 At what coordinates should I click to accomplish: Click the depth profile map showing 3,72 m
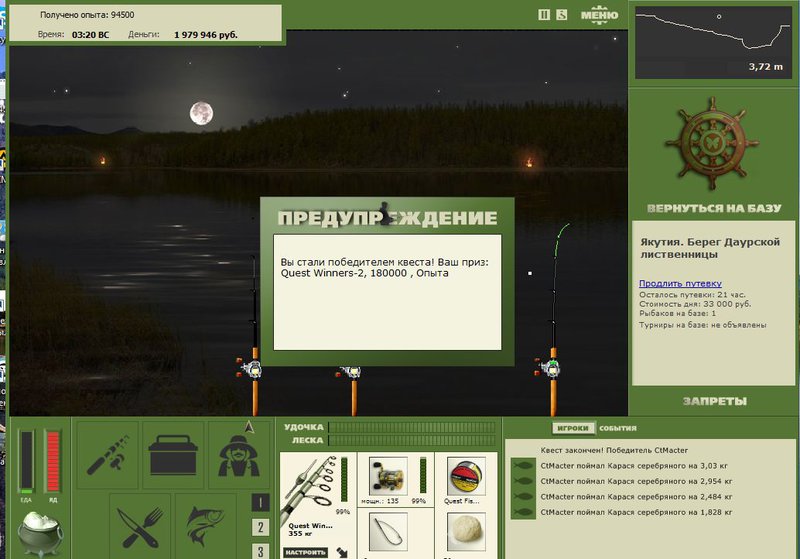pyautogui.click(x=713, y=42)
